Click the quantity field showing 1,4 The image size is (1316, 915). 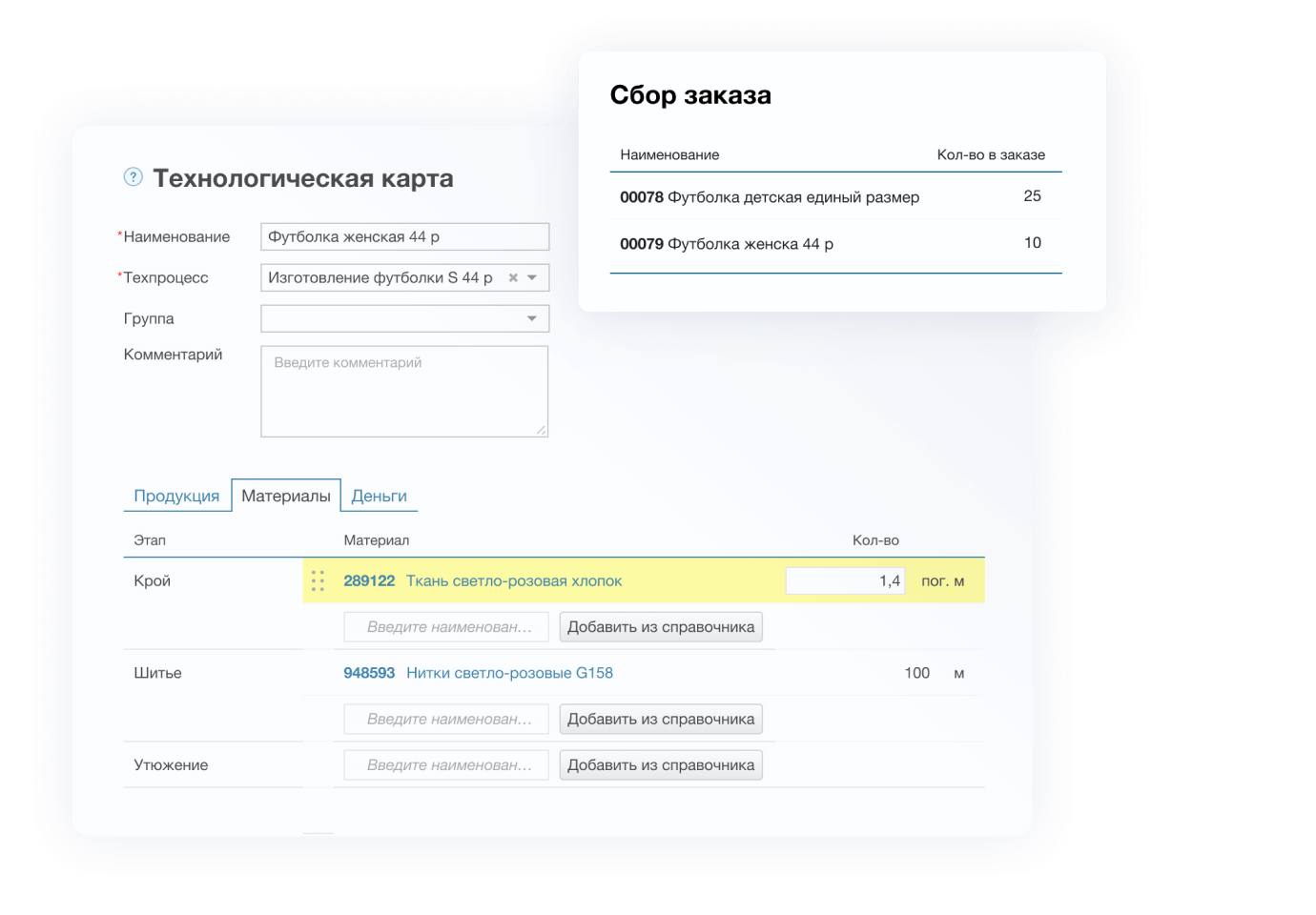click(845, 580)
